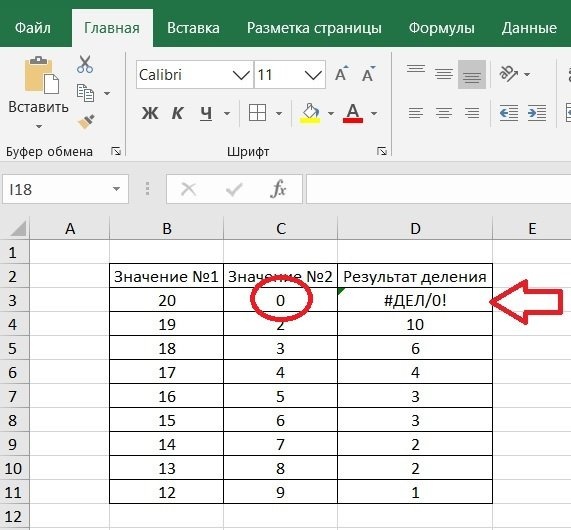Click the formula bar input
Image resolution: width=571 pixels, height=530 pixels.
(x=438, y=189)
